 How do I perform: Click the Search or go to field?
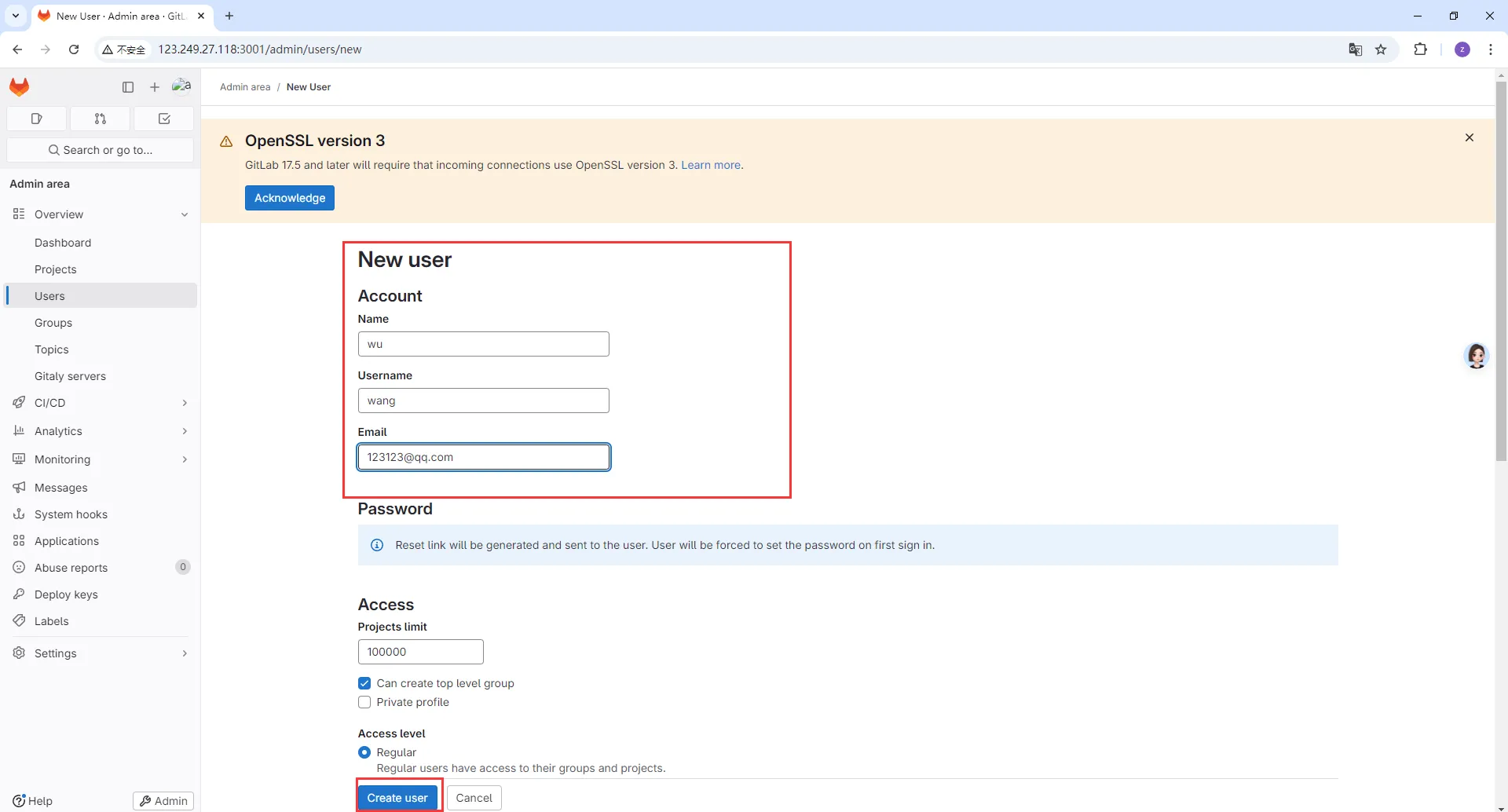101,150
